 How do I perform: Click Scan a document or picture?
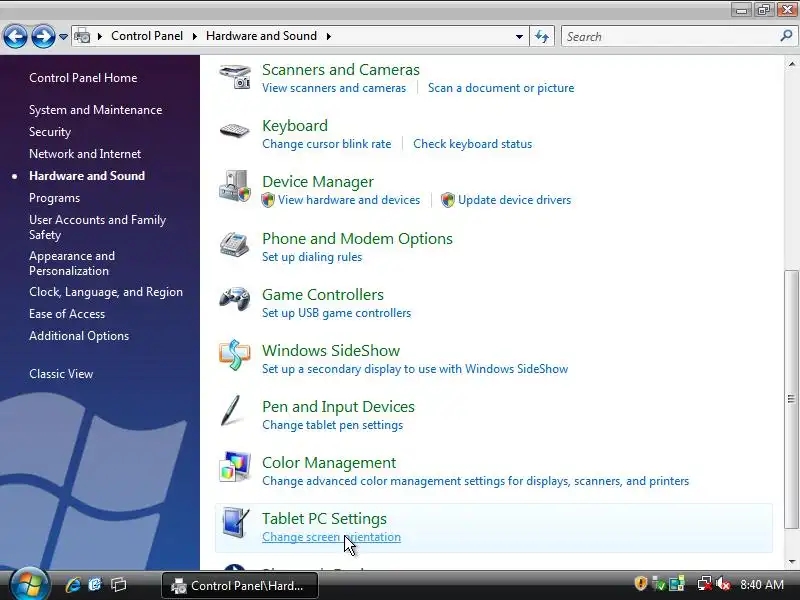501,88
